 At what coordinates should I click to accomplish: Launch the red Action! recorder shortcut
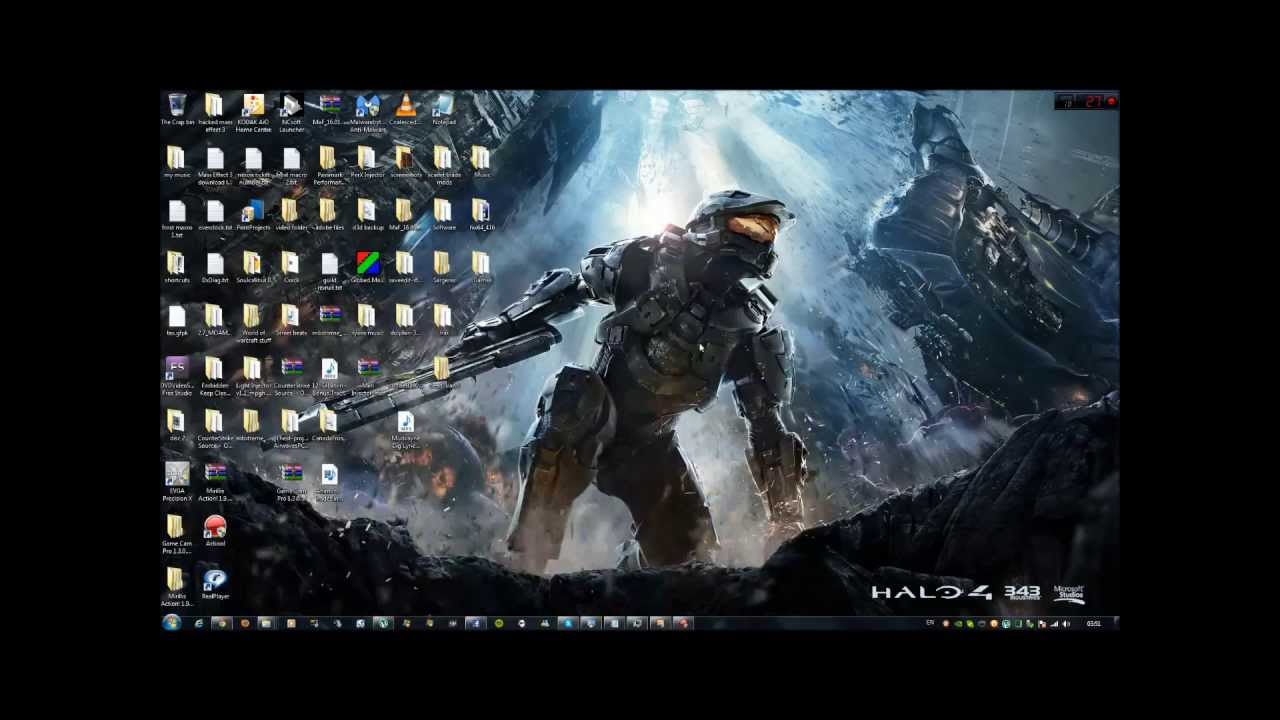pos(215,529)
